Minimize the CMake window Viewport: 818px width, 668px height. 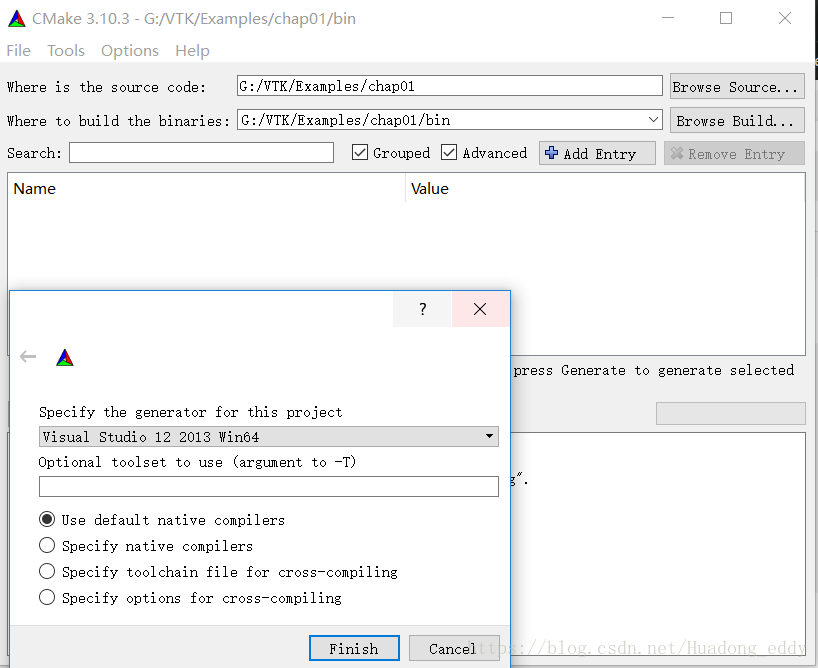point(668,18)
